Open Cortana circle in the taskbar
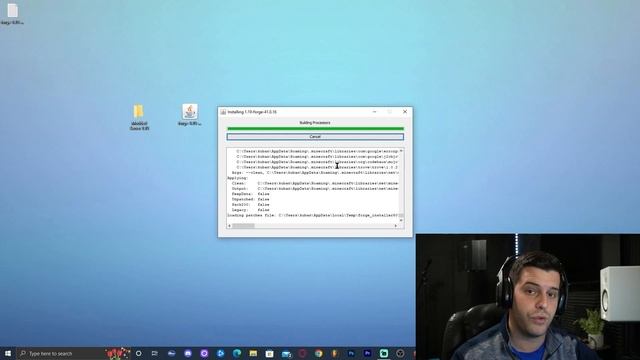640x360 pixels. click(x=139, y=353)
